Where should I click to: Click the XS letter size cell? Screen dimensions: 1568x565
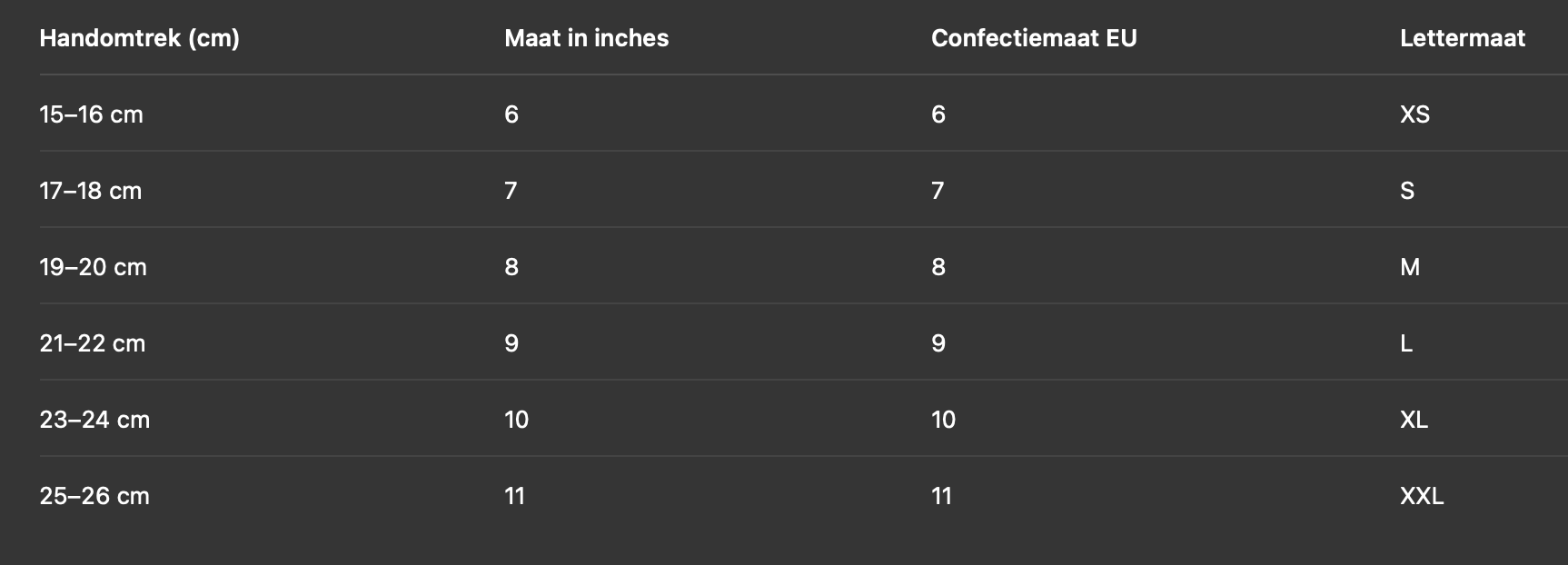coord(1414,114)
